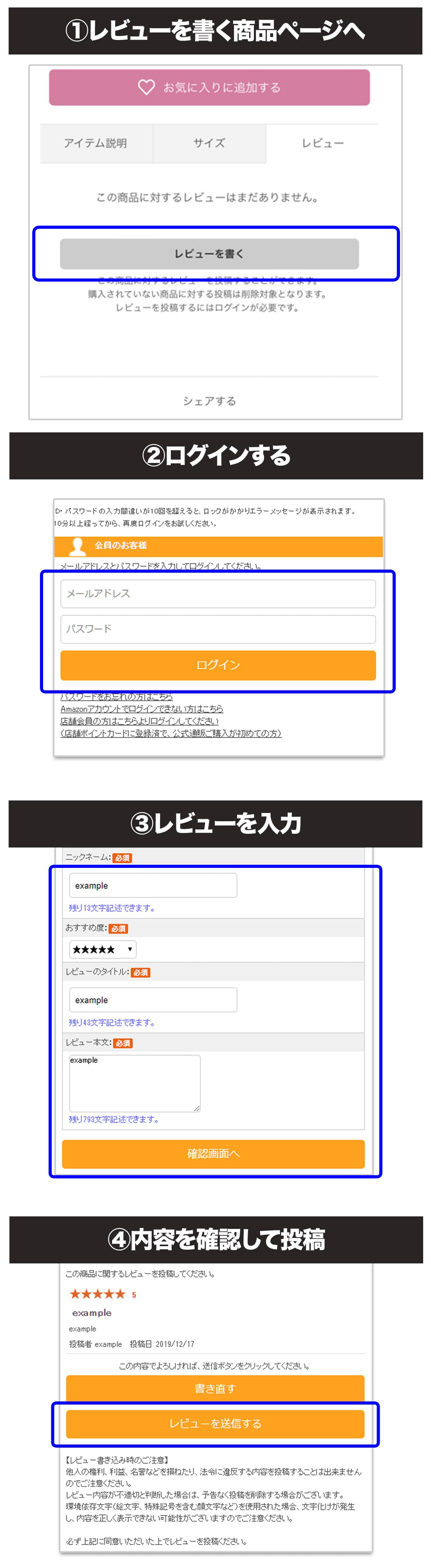The height and width of the screenshot is (1568, 431).
Task: Expand the star rating dropdown
Action: 102,949
